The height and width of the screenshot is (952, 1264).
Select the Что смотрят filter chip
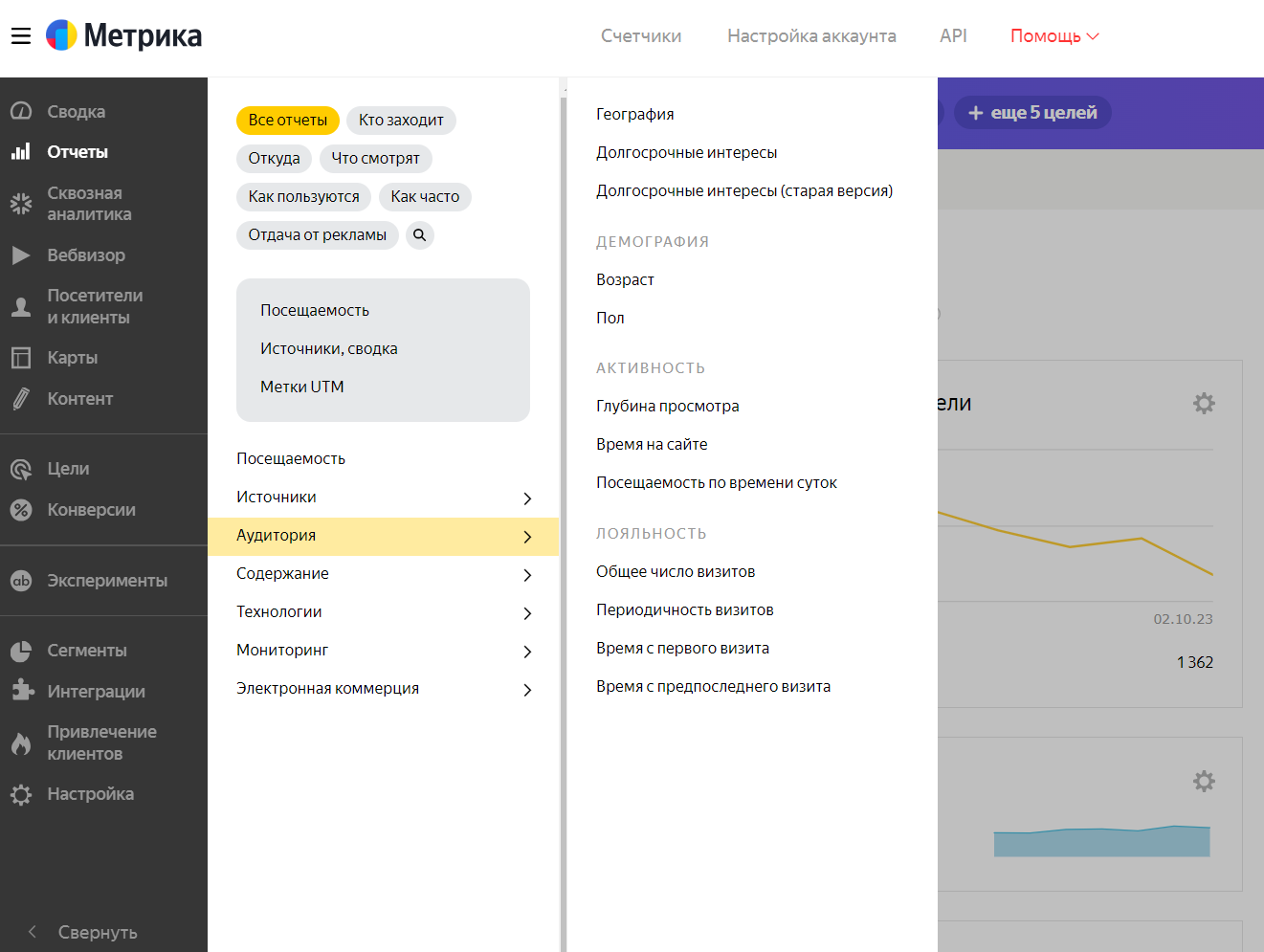pyautogui.click(x=376, y=159)
